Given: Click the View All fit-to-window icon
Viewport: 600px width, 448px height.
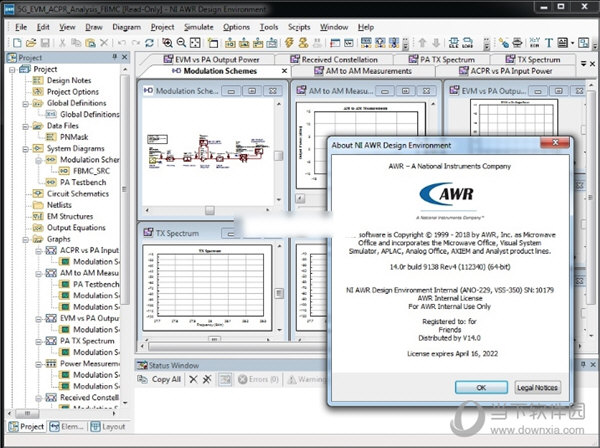Looking at the screenshot, I should [195, 42].
